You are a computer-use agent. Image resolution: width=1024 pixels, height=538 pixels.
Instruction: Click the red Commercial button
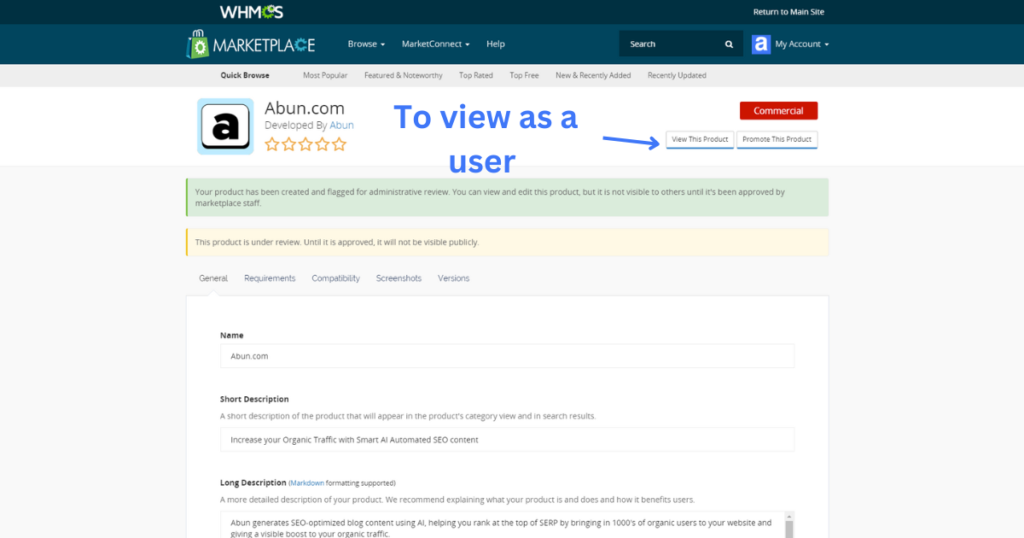coord(778,110)
